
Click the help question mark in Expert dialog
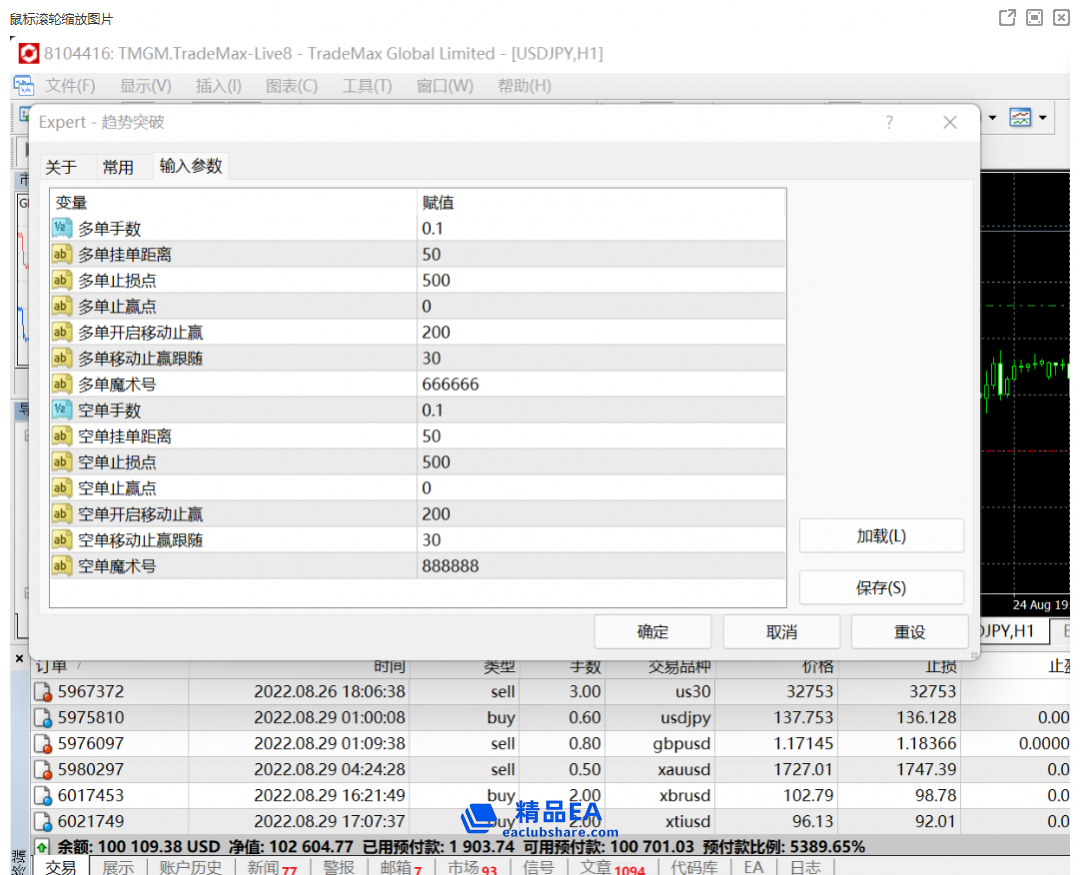pos(889,122)
